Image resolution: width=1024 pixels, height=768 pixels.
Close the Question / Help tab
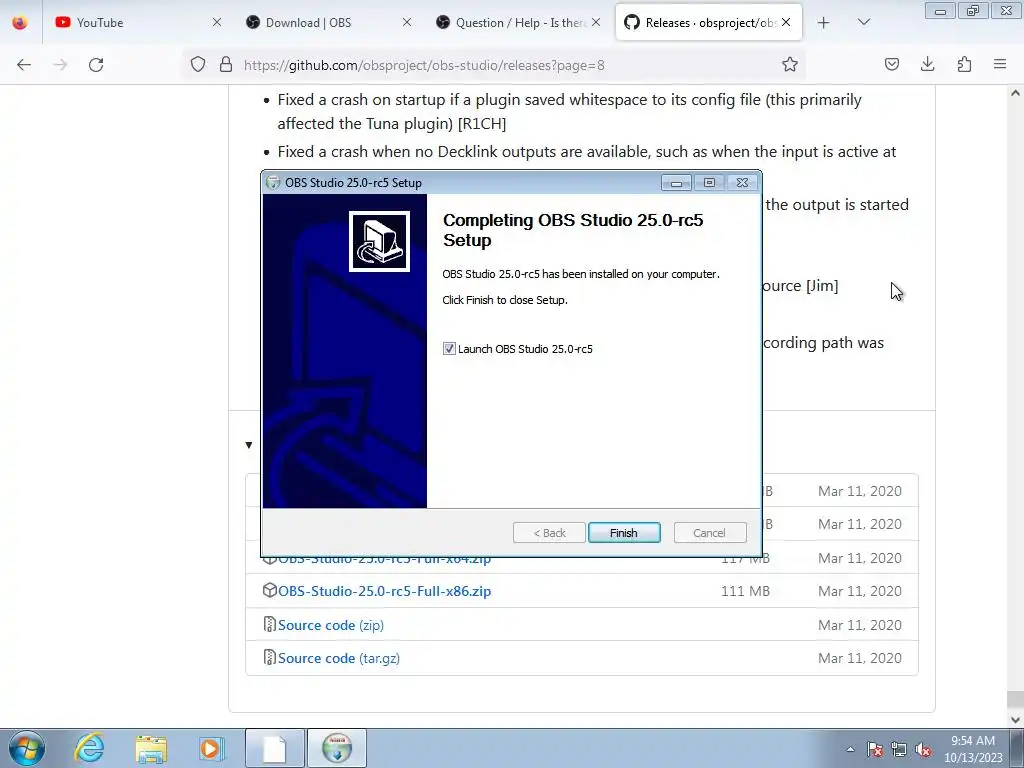click(x=596, y=23)
